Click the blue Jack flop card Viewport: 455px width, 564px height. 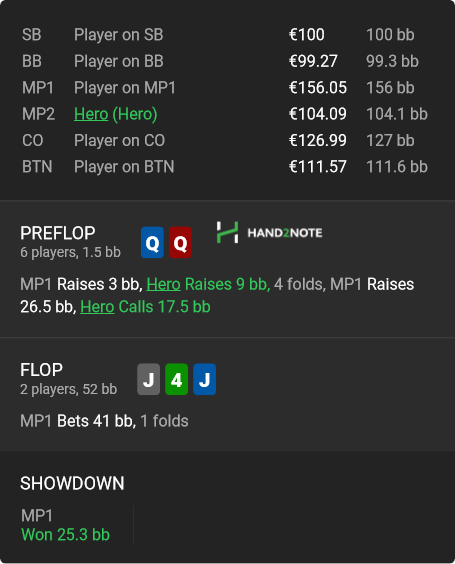click(205, 379)
